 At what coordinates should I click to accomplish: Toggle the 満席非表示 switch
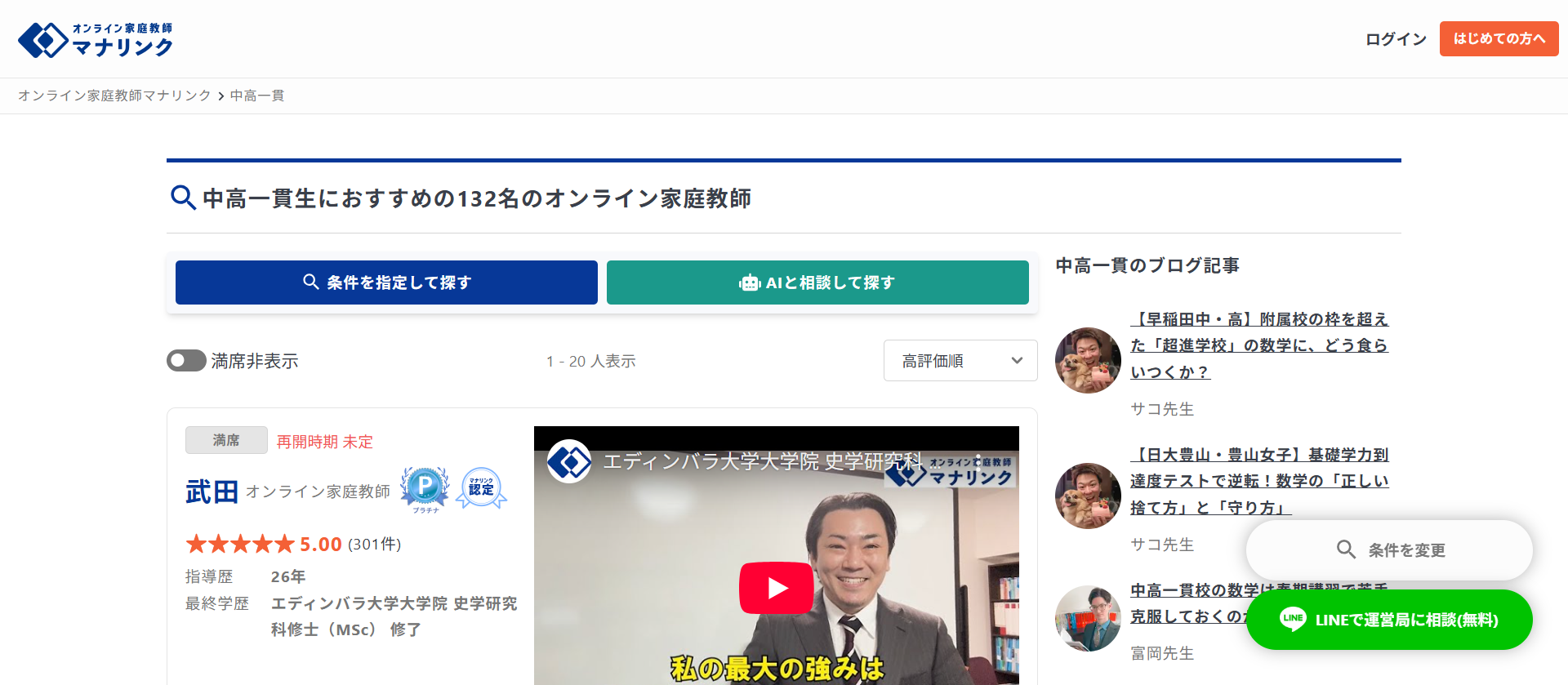(x=186, y=361)
